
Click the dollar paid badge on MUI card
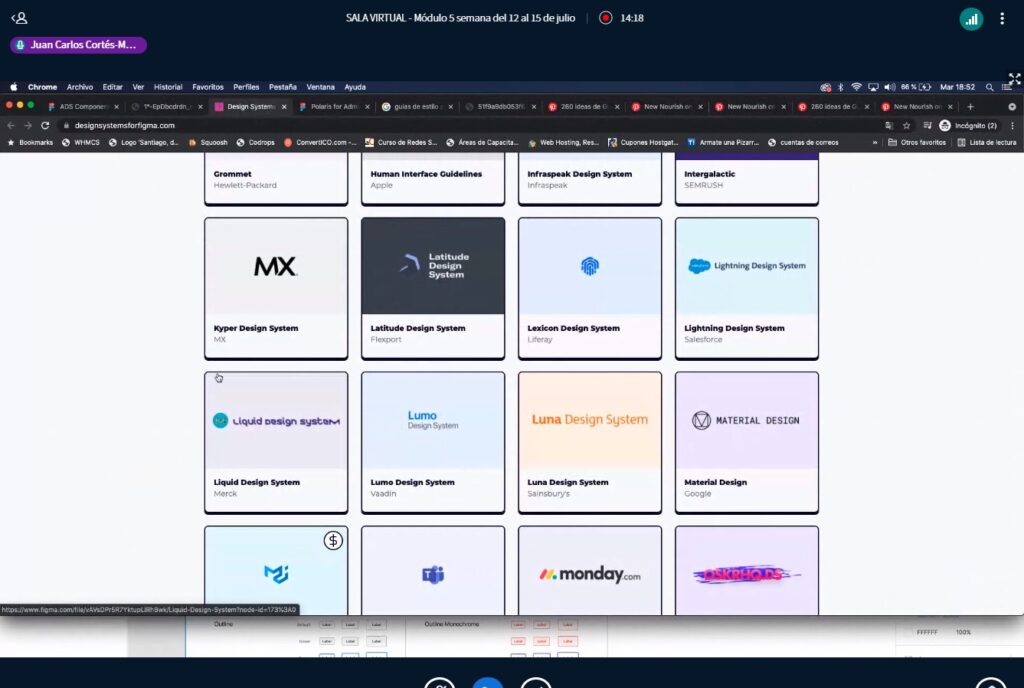point(333,540)
